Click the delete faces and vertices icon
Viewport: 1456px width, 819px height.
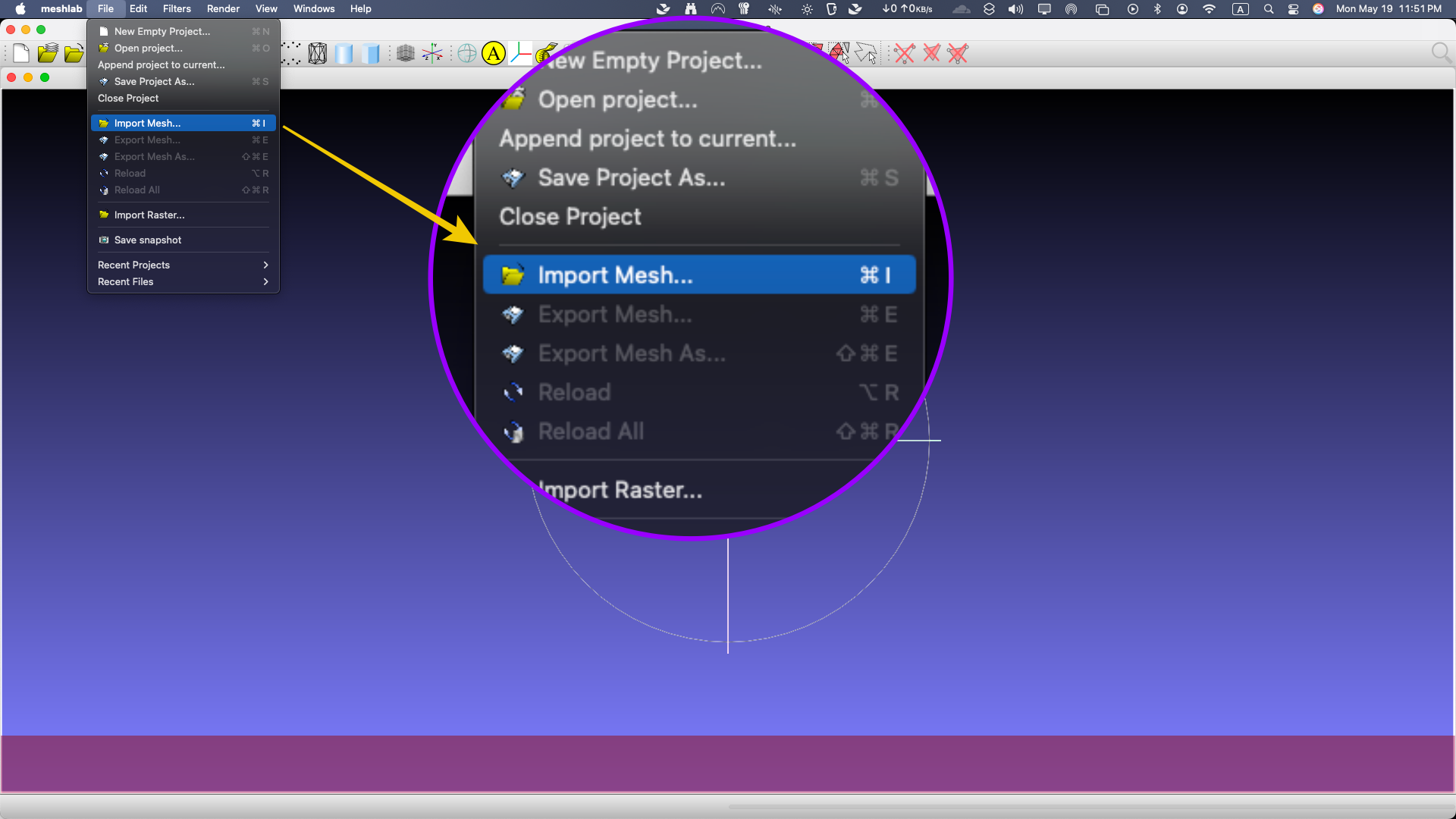[x=958, y=53]
